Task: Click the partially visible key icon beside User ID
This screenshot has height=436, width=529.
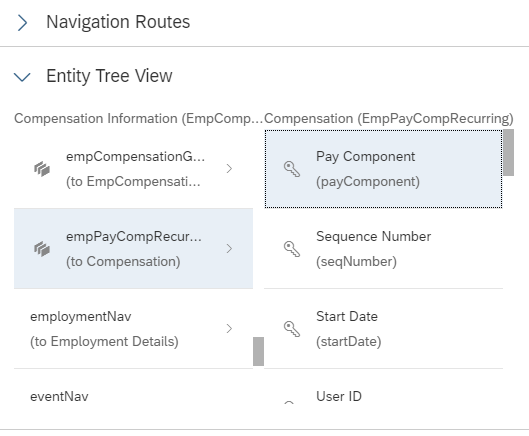Action: click(289, 402)
